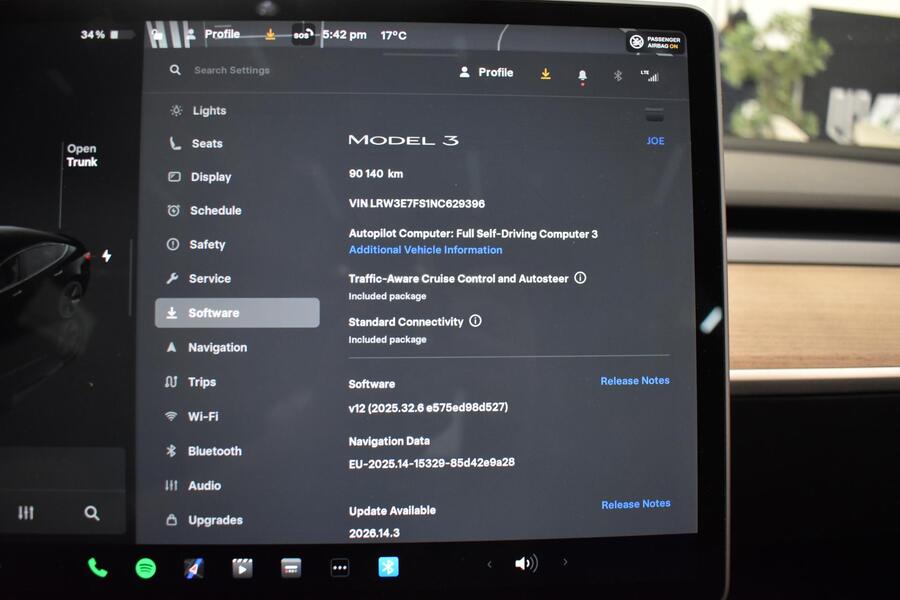Click info icon next to Standard Connectivity
This screenshot has width=900, height=600.
475,321
